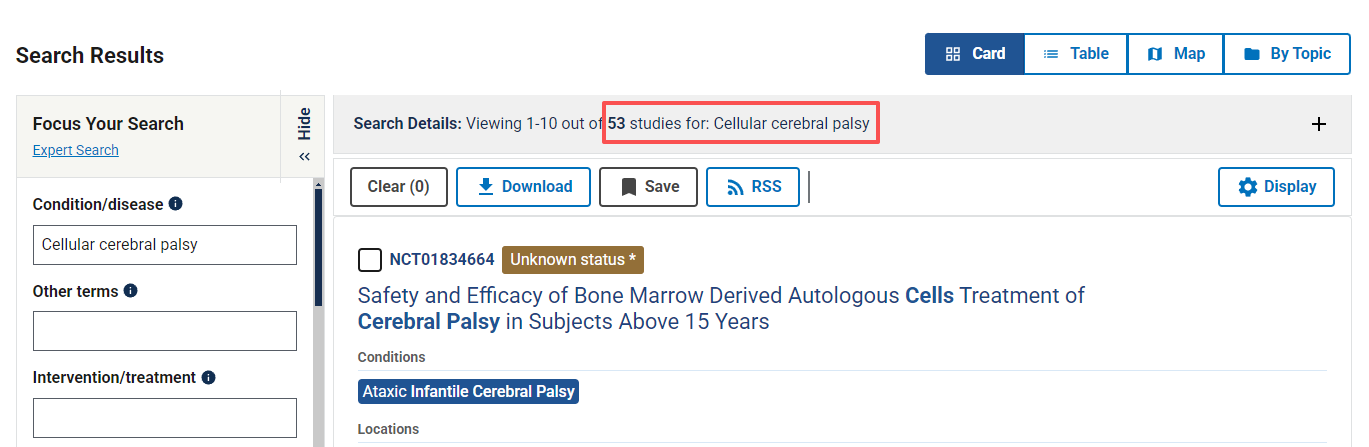Click the info icon beside Other terms
This screenshot has height=447, width=1369.
[131, 291]
